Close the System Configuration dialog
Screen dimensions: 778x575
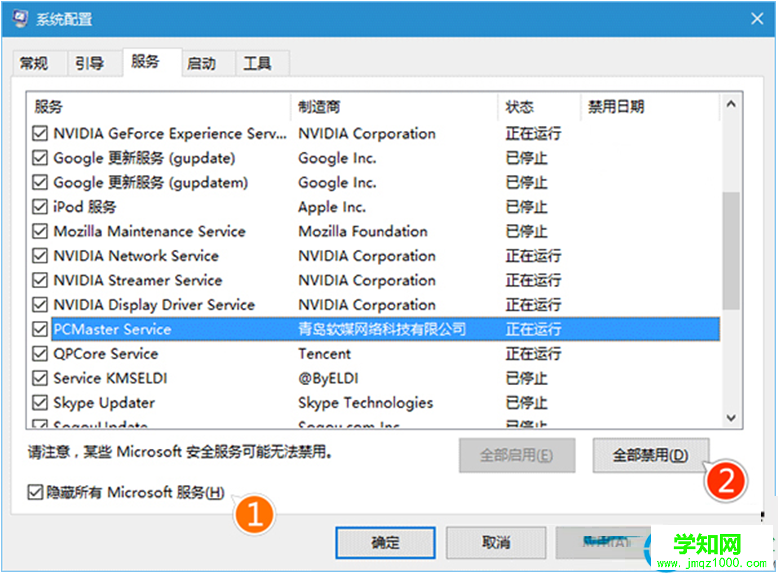pyautogui.click(x=755, y=17)
